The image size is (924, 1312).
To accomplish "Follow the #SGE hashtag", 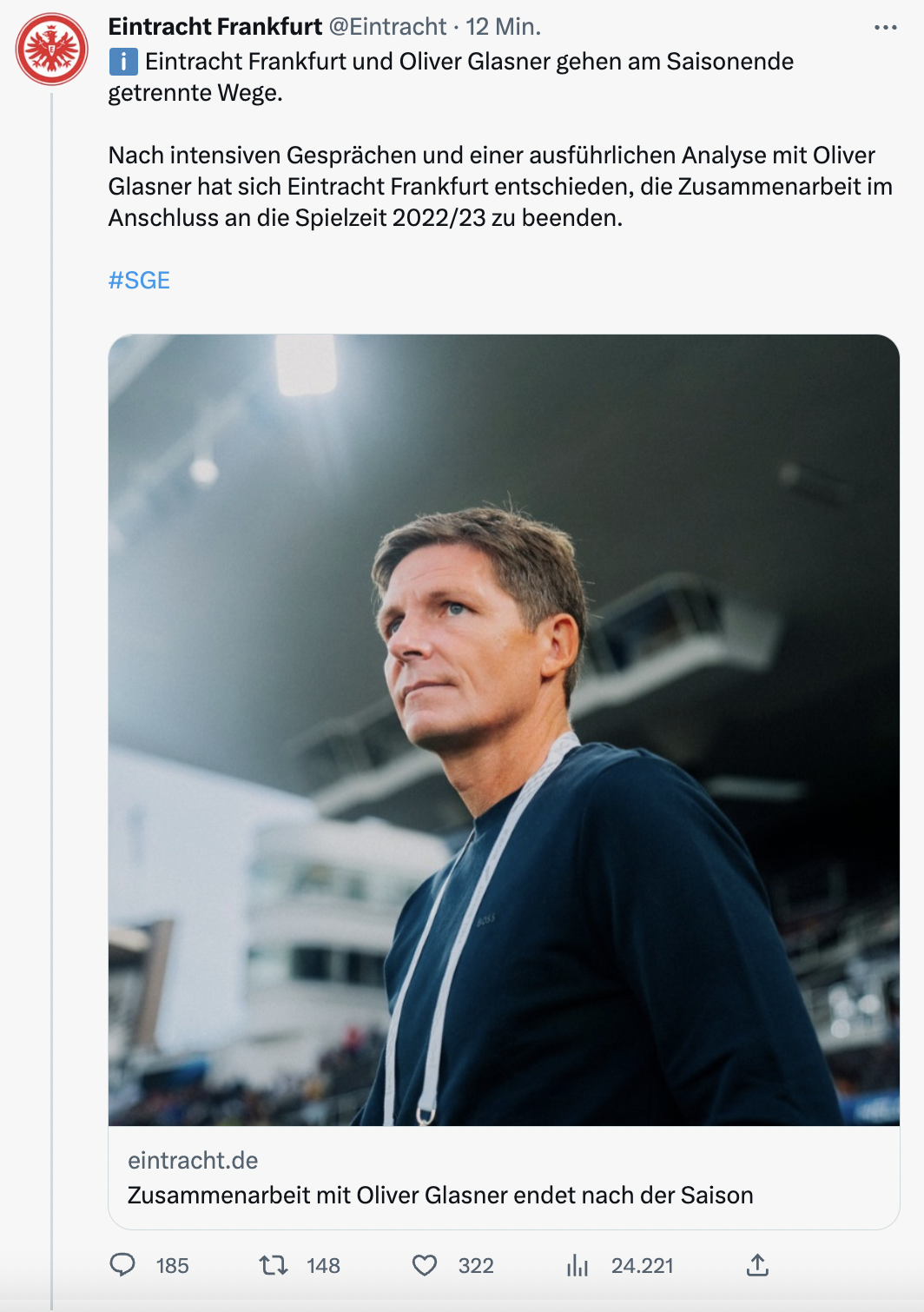I will click(139, 281).
